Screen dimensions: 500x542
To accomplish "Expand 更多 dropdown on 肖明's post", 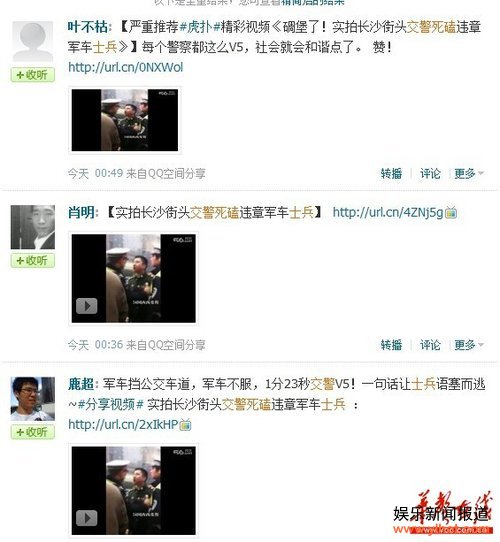I will [469, 345].
